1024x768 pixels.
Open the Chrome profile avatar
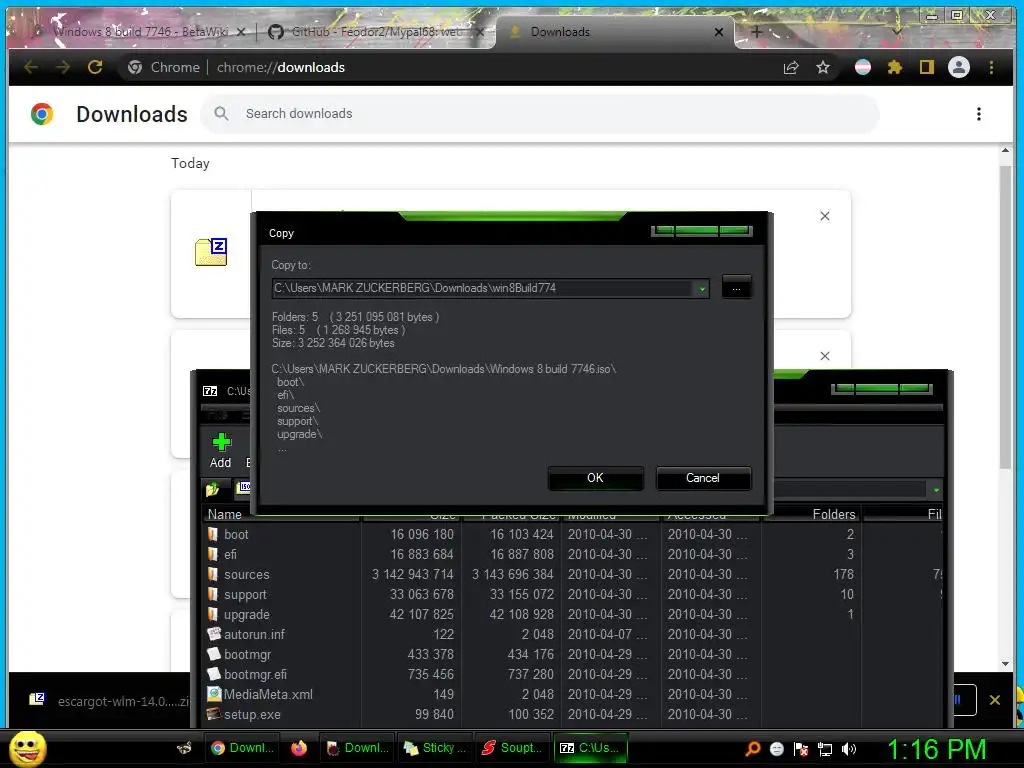pyautogui.click(x=959, y=67)
